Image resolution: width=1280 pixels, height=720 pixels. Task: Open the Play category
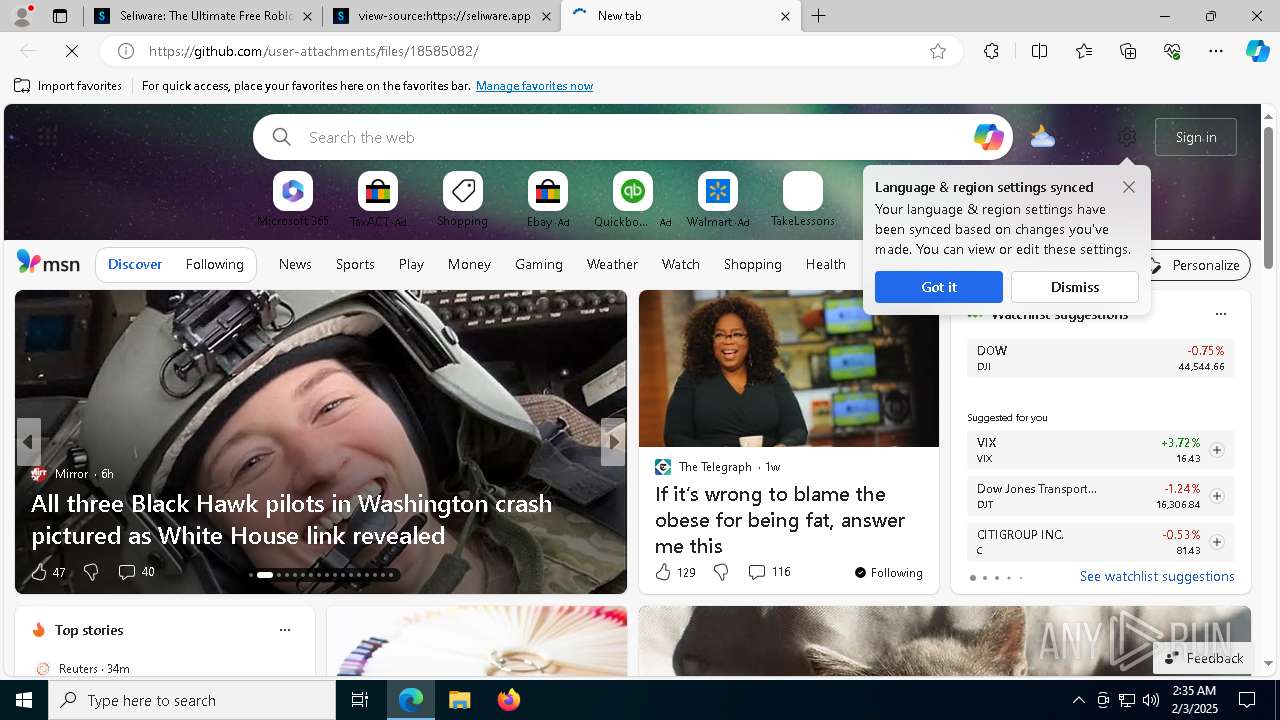tap(411, 264)
